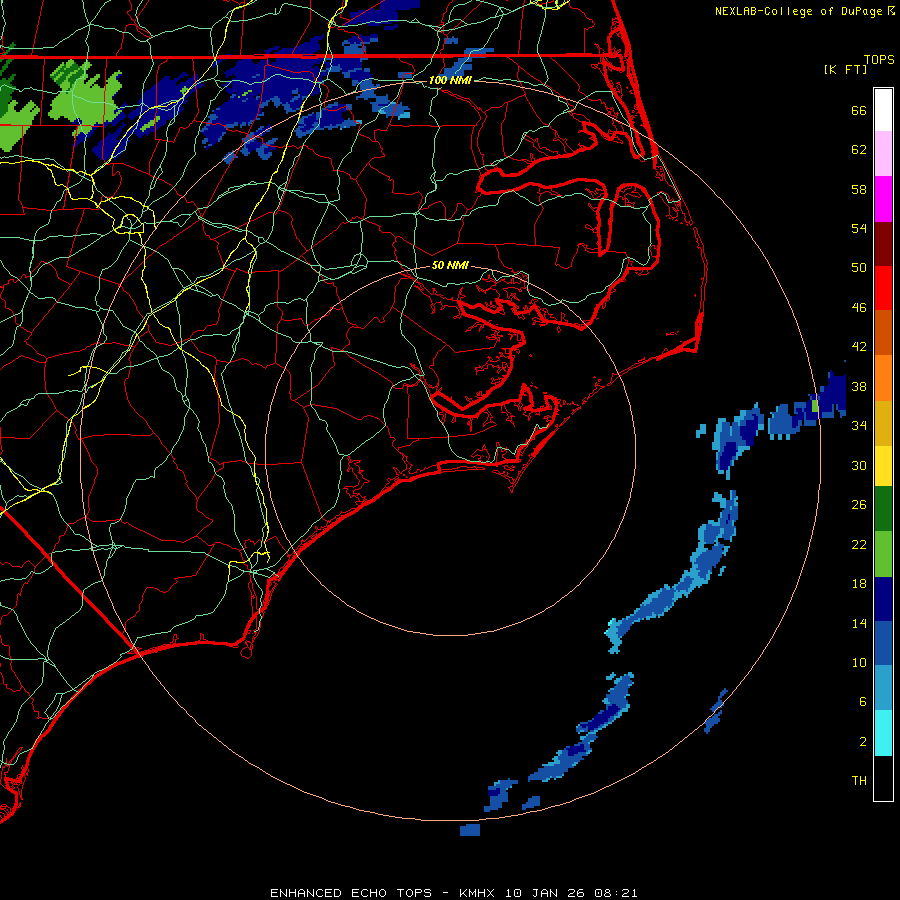Viewport: 900px width, 900px height.
Task: Click the bright red legend swatch
Action: (883, 288)
